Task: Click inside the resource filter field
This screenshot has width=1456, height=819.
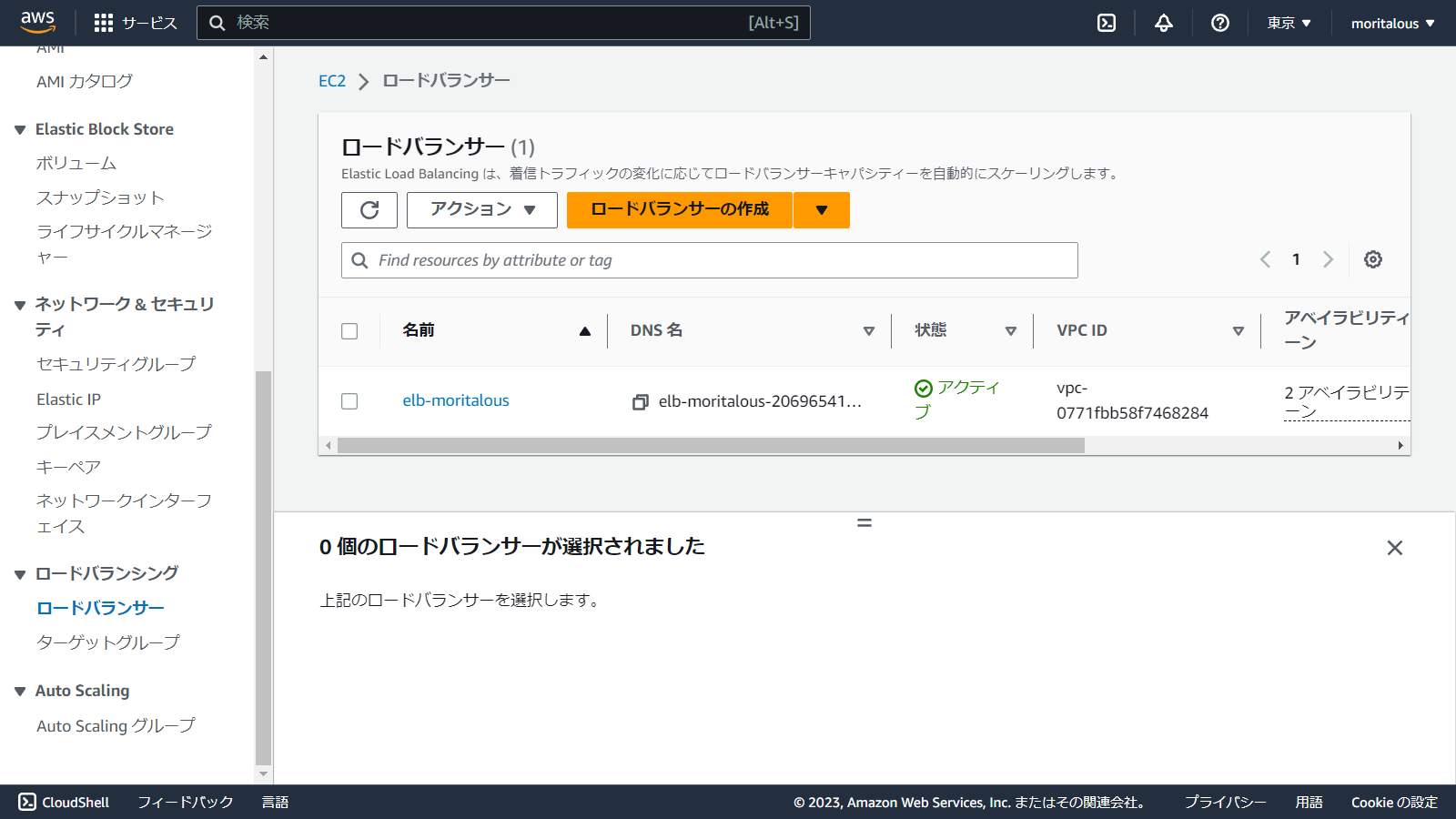Action: point(710,260)
